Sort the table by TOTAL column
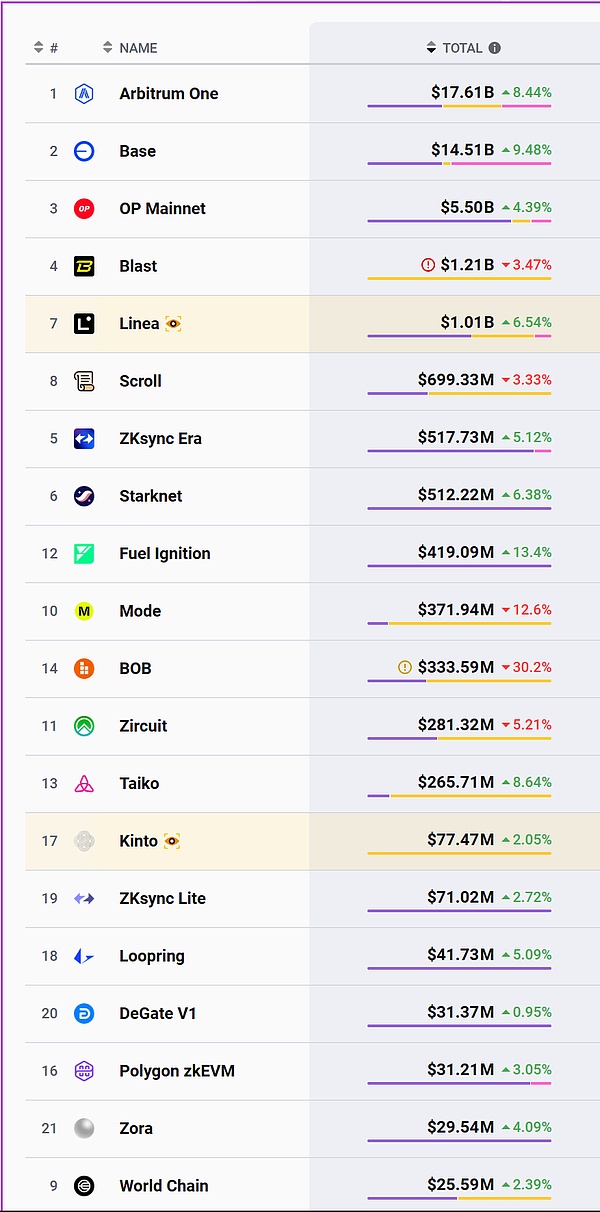 tap(455, 48)
